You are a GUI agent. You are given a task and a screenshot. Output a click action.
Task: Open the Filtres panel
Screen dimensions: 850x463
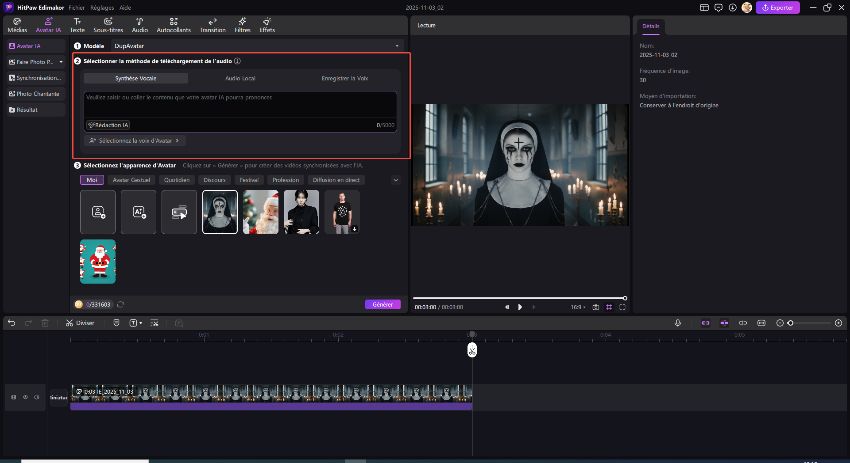(x=242, y=24)
